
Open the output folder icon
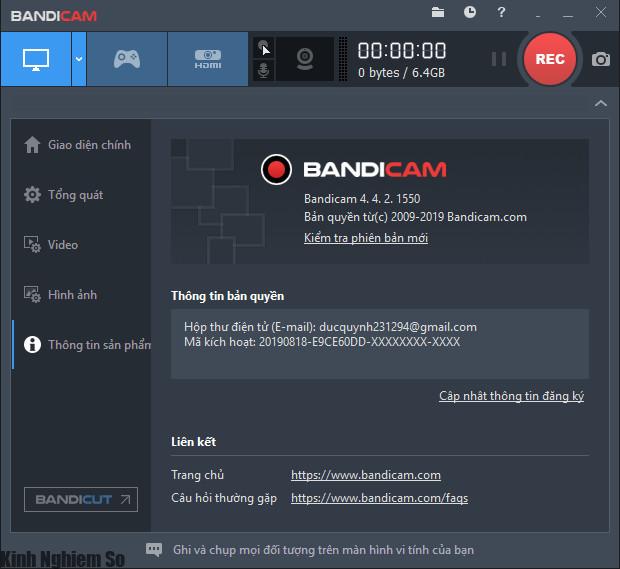438,12
